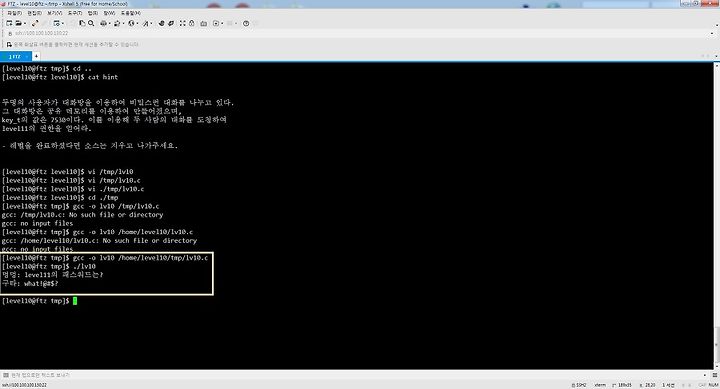Click the Find magnifier icon
720x389 pixels.
pyautogui.click(x=91, y=23)
